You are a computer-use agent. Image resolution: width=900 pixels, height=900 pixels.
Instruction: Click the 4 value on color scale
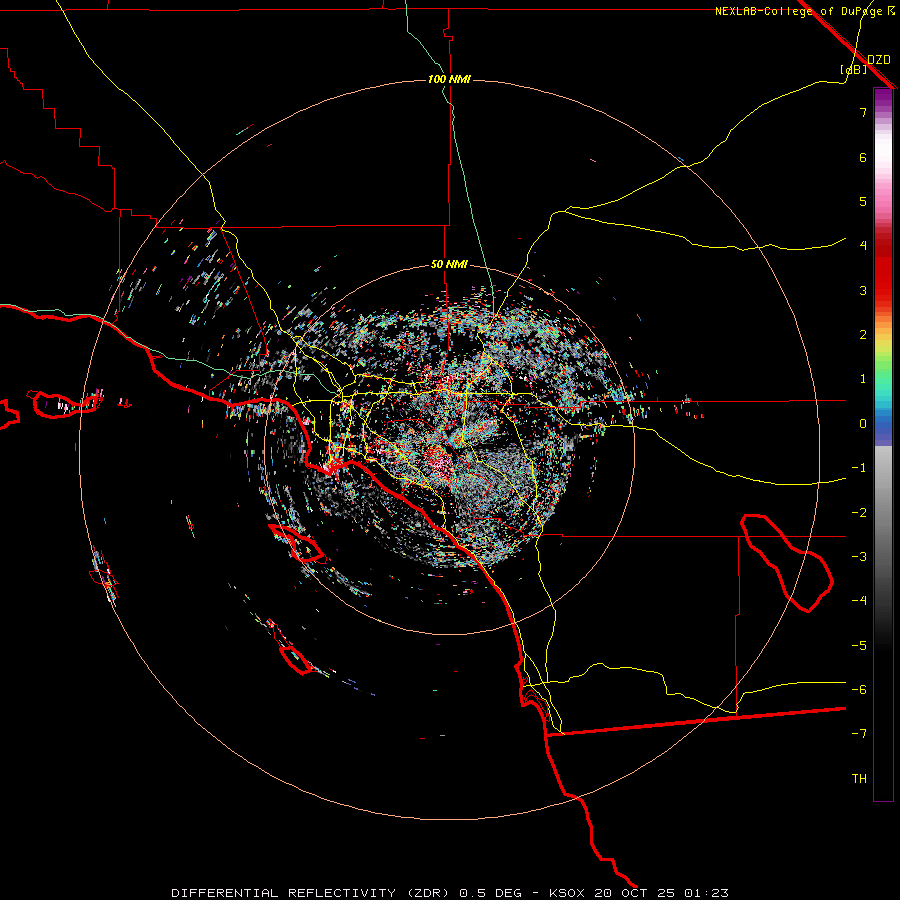coord(863,245)
